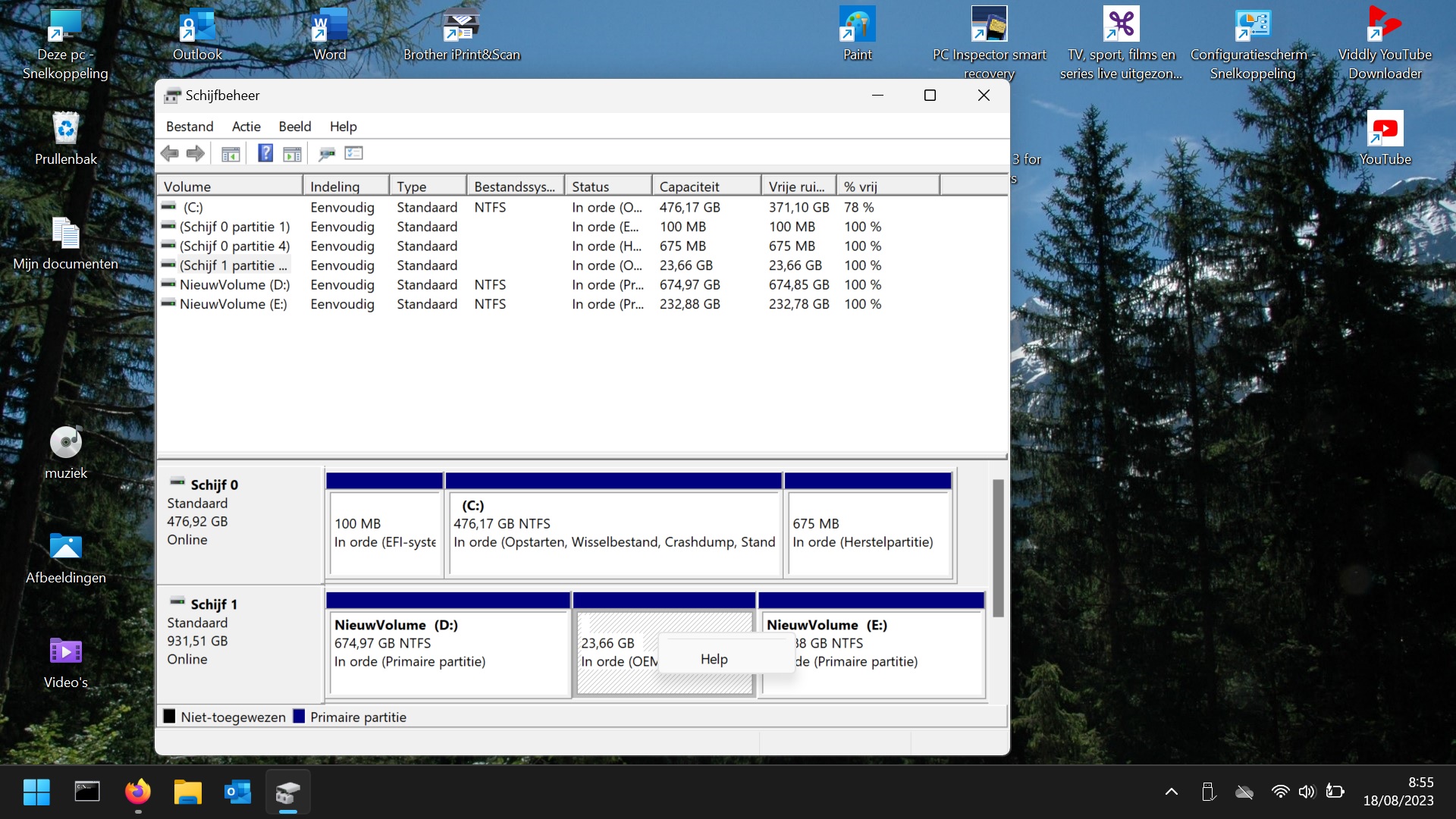Viewport: 1456px width, 819px height.
Task: Select NieuwVolume (D:) row in volume list
Action: 234,285
